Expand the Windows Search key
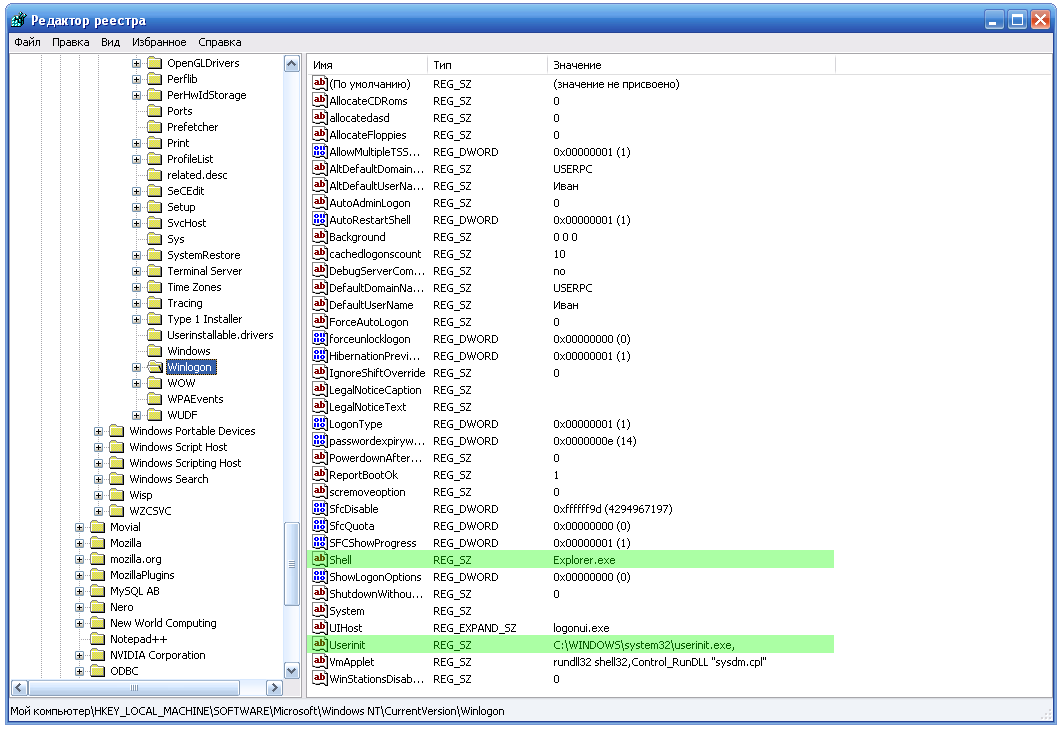 coord(99,479)
